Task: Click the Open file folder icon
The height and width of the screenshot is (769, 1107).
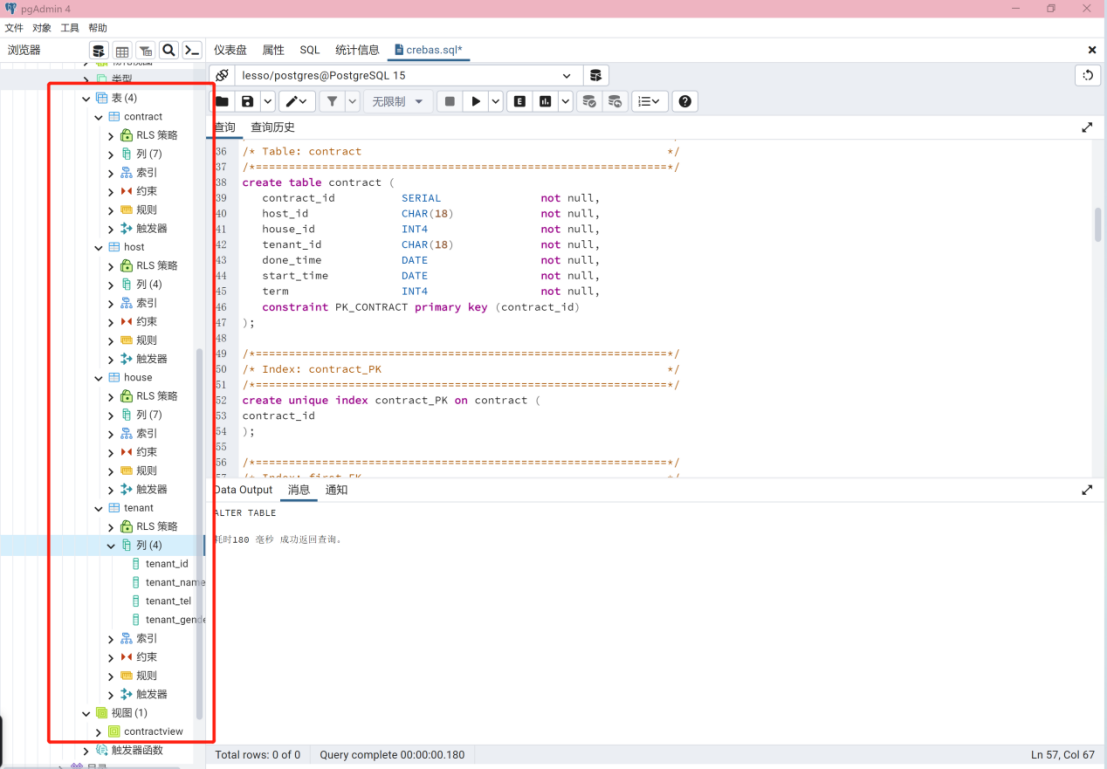Action: 222,101
